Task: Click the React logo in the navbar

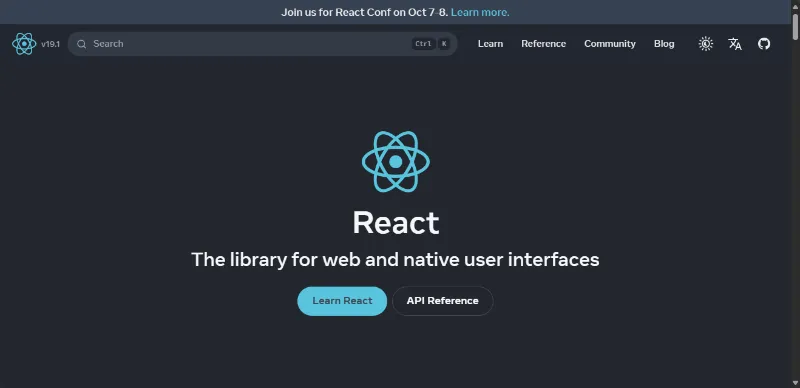Action: [24, 44]
